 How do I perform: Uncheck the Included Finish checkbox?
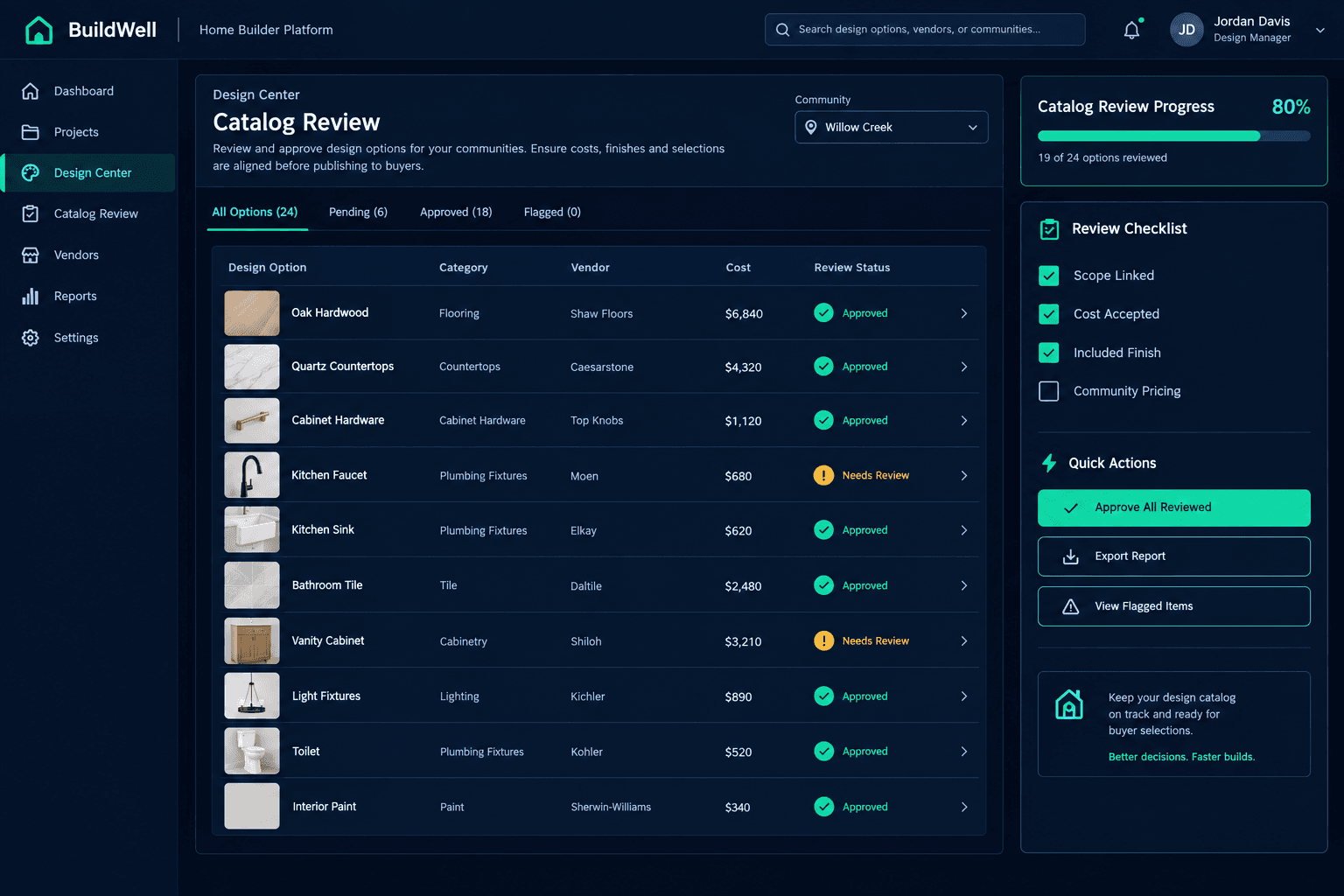point(1048,353)
